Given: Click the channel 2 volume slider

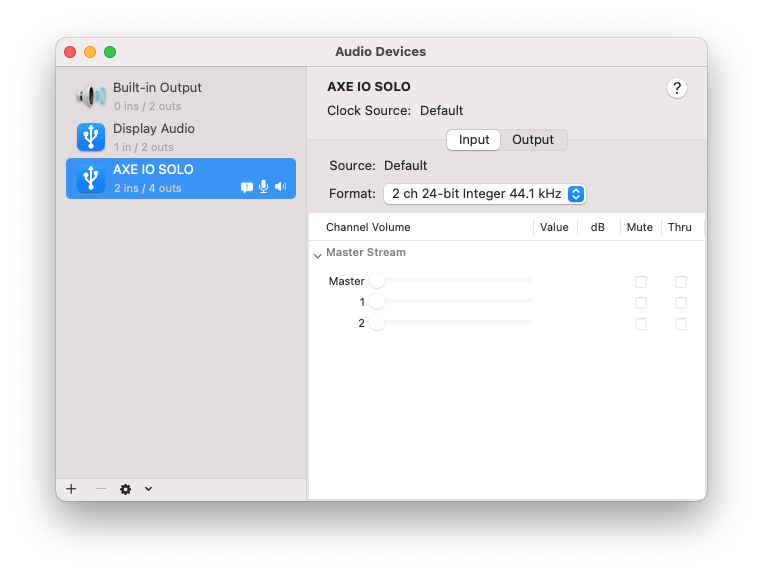Looking at the screenshot, I should [x=451, y=322].
